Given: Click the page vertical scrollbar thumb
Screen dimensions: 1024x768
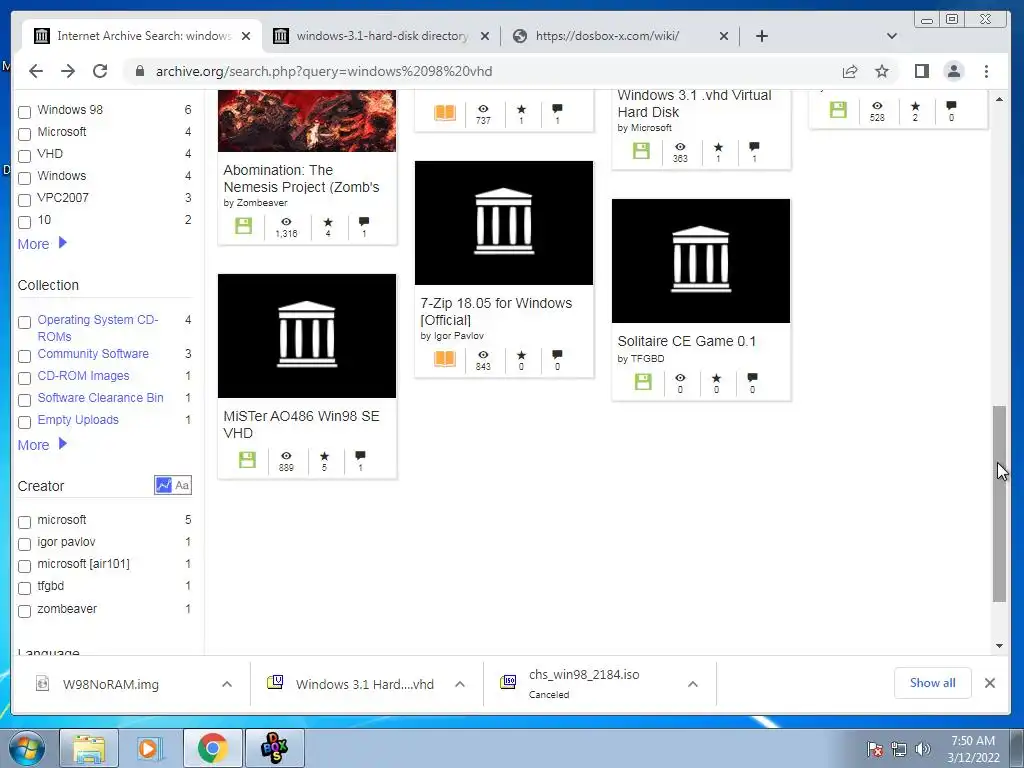Looking at the screenshot, I should click(x=999, y=504).
